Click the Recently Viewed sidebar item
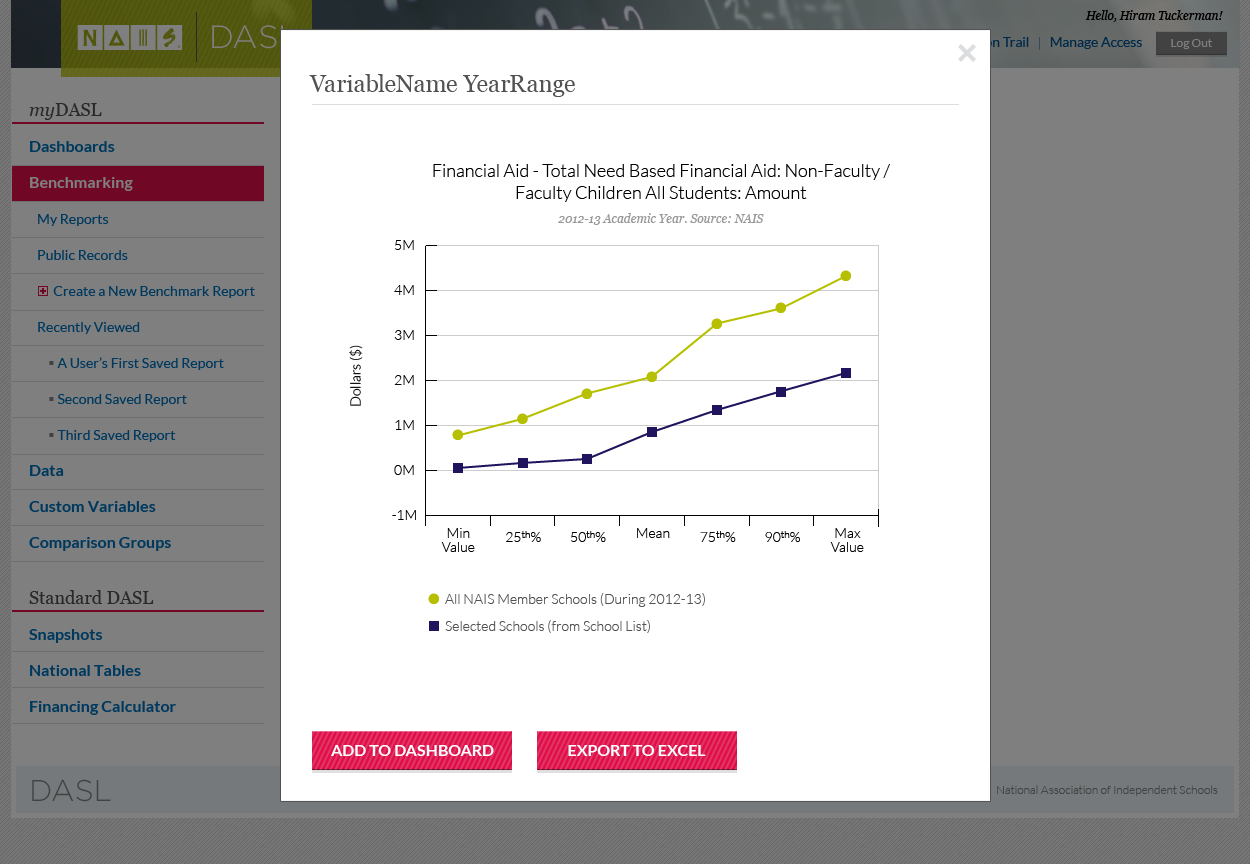 pyautogui.click(x=88, y=327)
